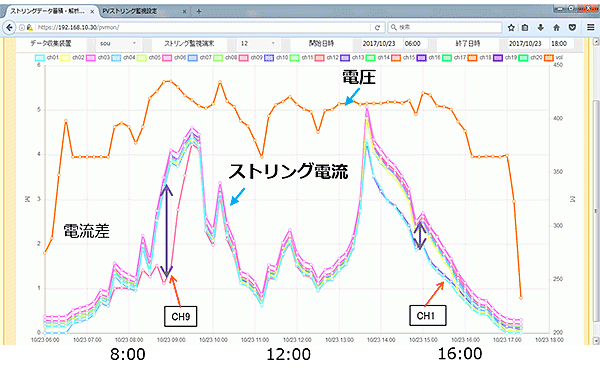Screen dimensions: 600x370
Task: Go to the home page icon
Action: pyautogui.click(x=556, y=28)
